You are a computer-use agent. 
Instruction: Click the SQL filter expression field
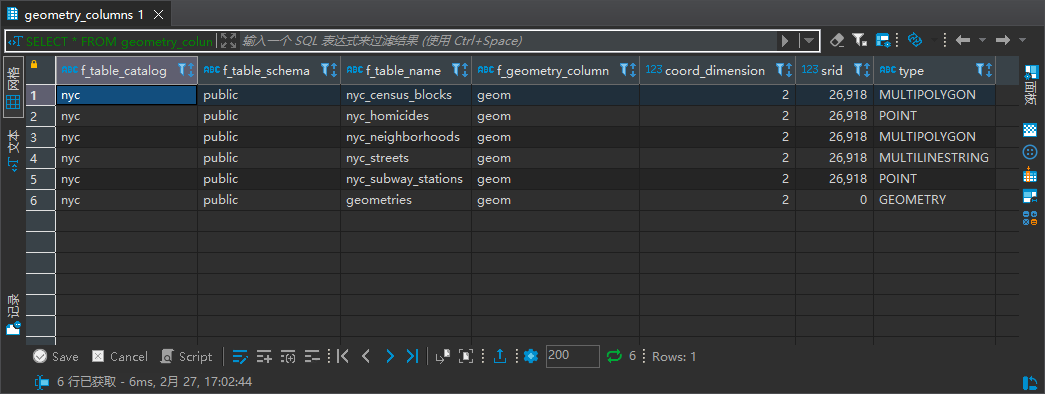[x=508, y=41]
